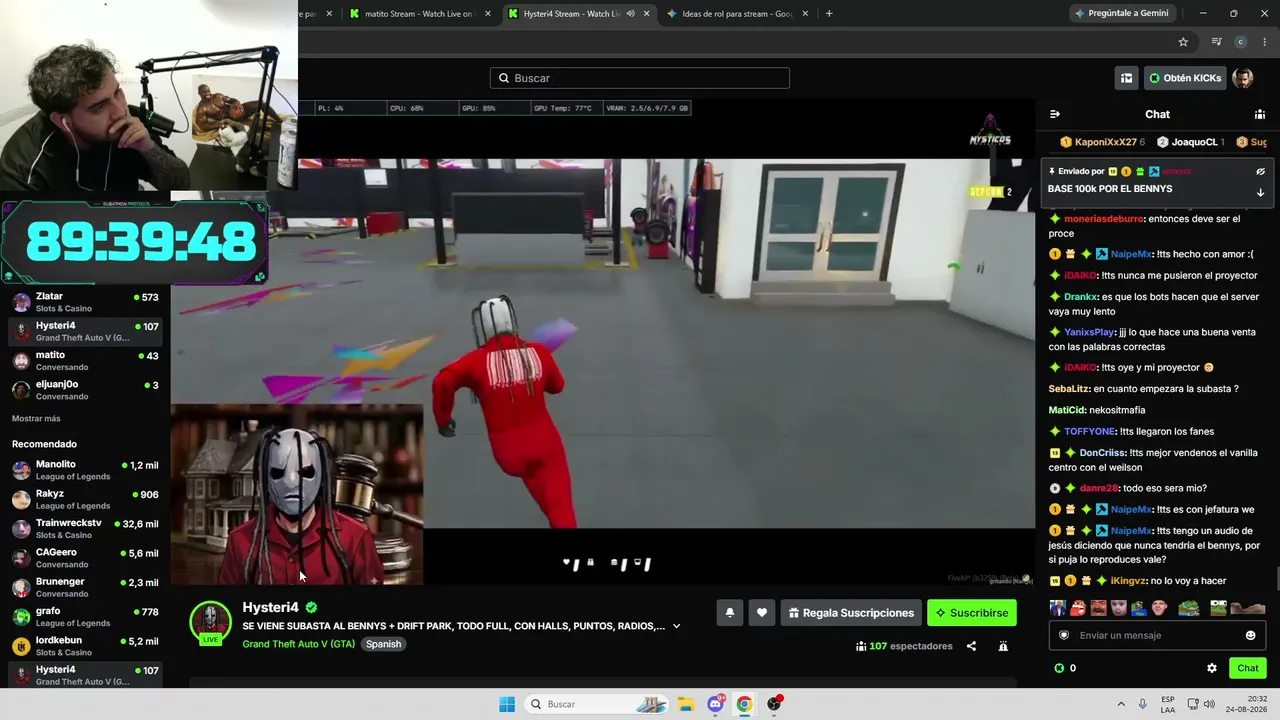The width and height of the screenshot is (1280, 720).
Task: Open lordkebun recommended channel
Action: click(85, 646)
